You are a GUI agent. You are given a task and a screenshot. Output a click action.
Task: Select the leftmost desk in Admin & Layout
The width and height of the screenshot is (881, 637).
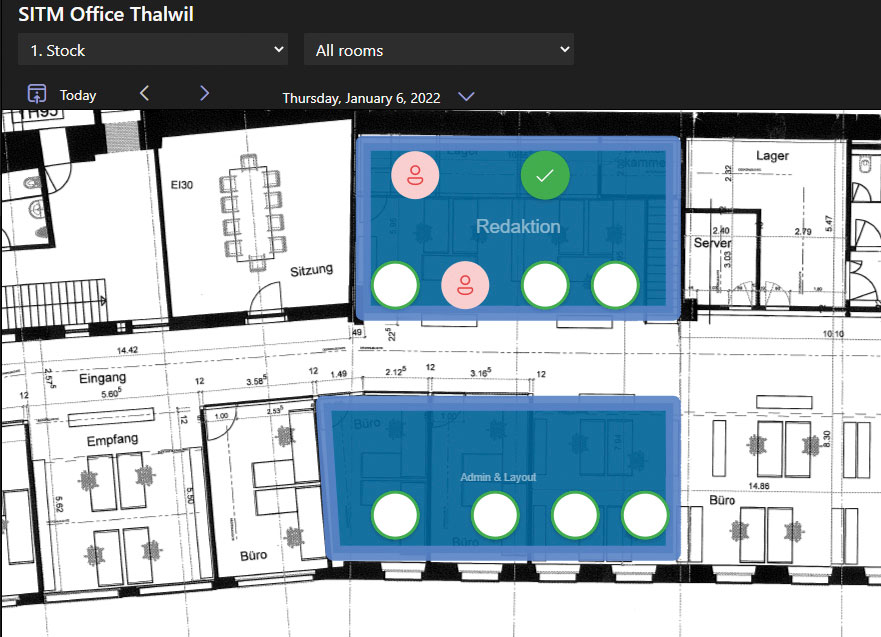[x=395, y=515]
